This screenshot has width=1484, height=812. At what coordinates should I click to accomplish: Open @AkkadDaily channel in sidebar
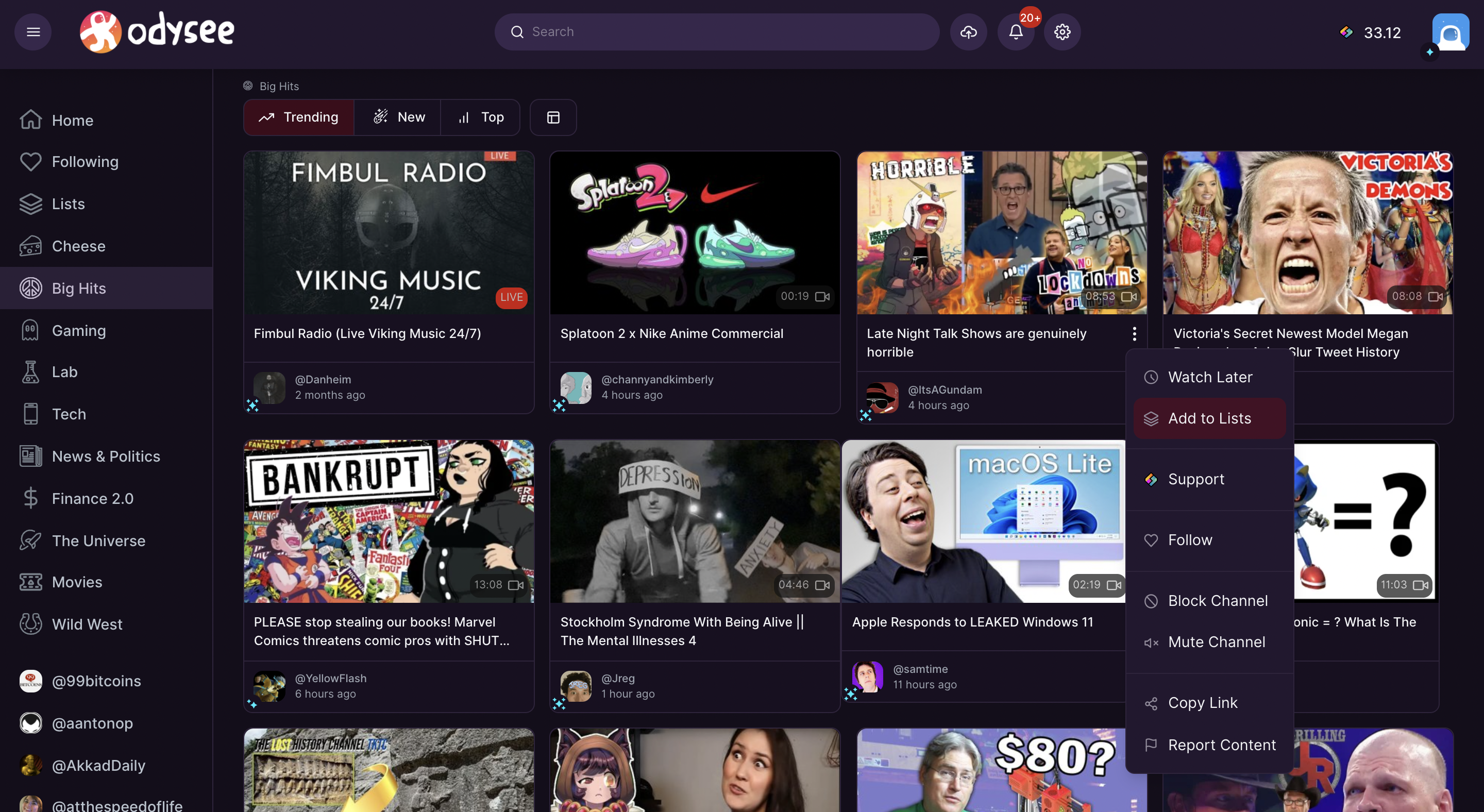[107, 765]
